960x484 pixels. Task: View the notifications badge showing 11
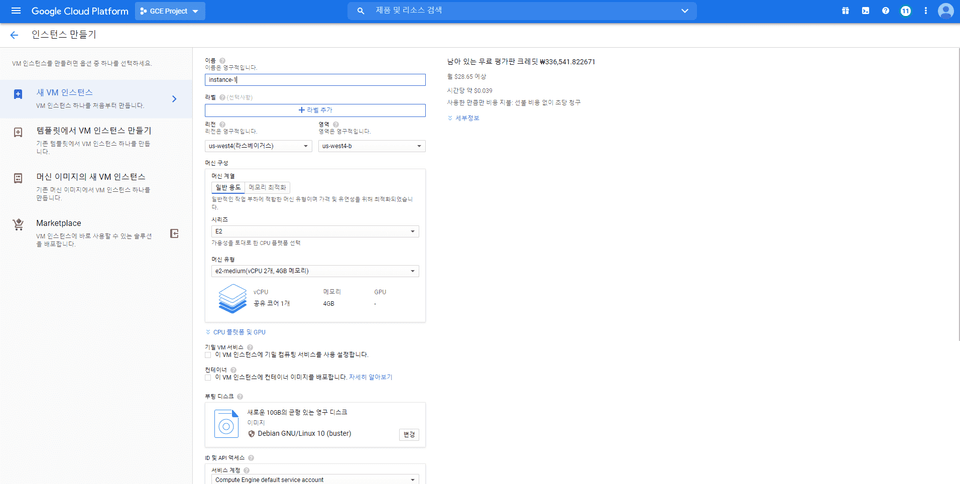(906, 11)
